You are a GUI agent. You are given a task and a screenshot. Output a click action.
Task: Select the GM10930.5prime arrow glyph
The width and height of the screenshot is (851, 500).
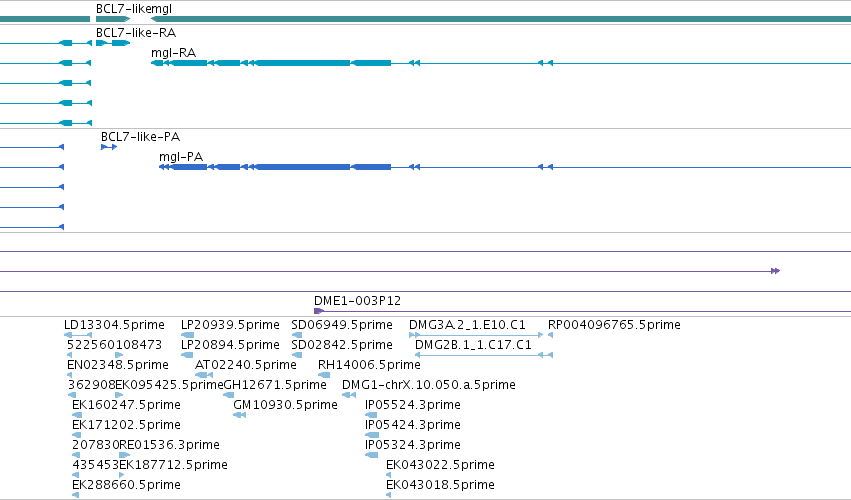coord(239,415)
